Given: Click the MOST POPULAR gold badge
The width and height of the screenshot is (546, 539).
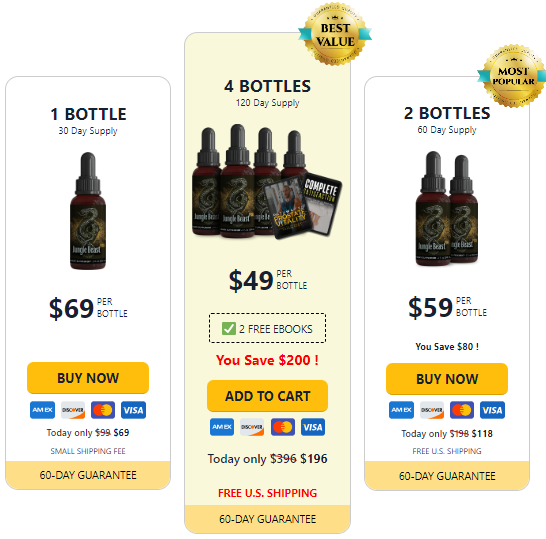Looking at the screenshot, I should tap(513, 76).
